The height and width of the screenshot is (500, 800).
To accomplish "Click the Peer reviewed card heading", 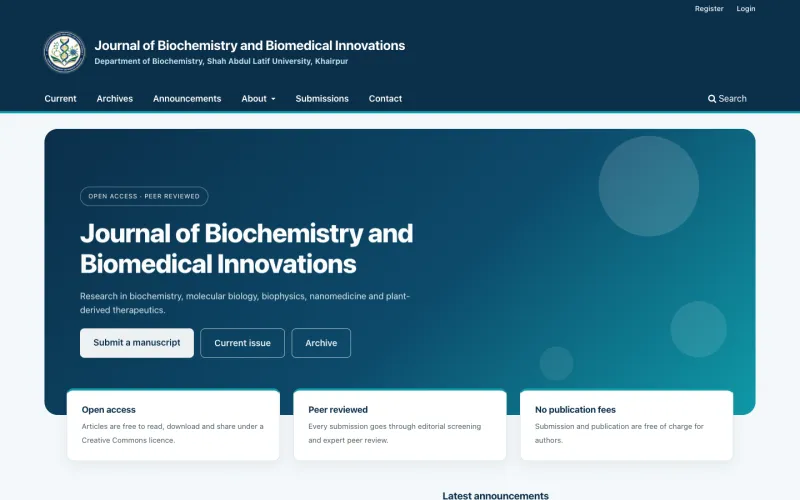I will [x=338, y=410].
